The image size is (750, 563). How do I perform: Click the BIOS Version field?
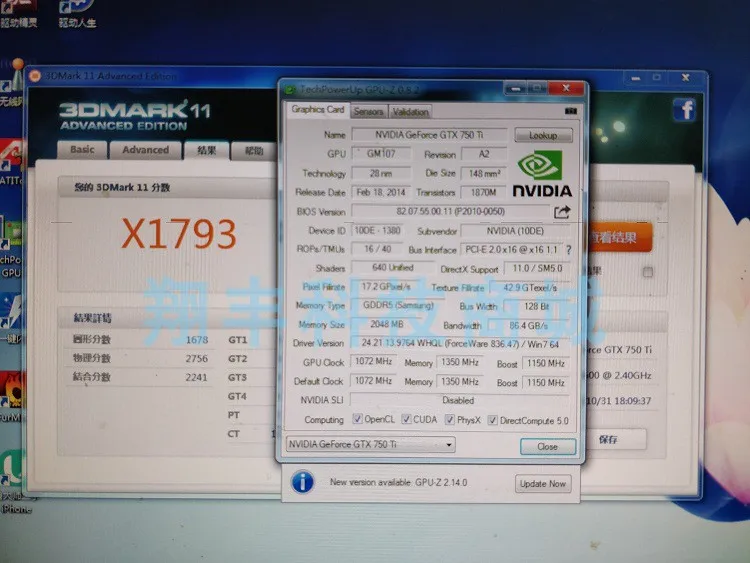pyautogui.click(x=450, y=211)
